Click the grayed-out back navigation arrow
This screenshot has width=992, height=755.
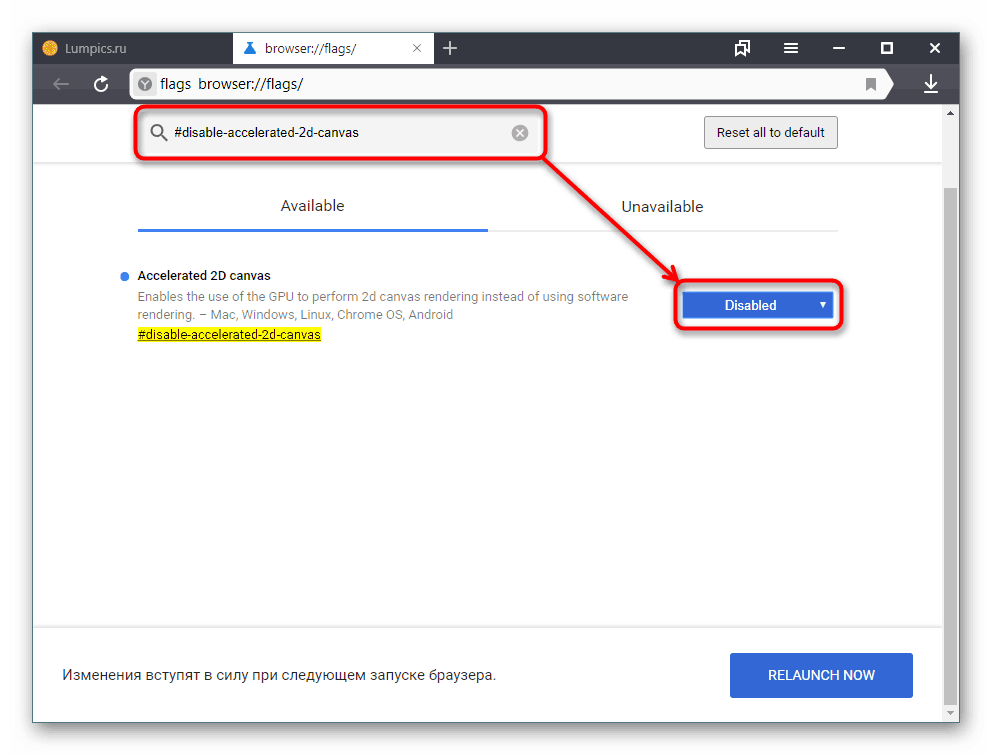(60, 84)
